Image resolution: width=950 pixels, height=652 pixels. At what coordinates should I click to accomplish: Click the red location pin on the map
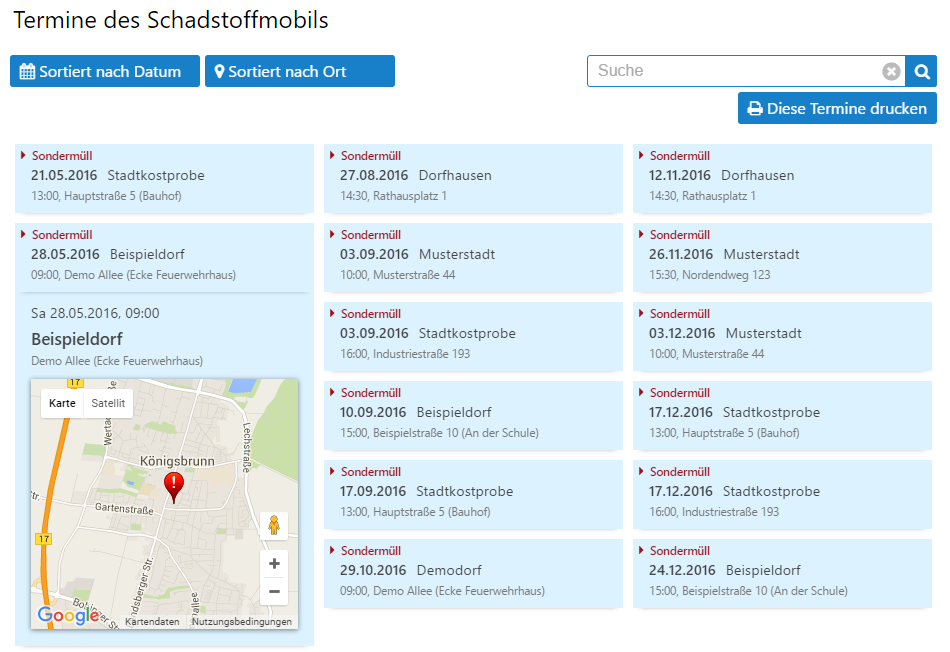click(174, 488)
